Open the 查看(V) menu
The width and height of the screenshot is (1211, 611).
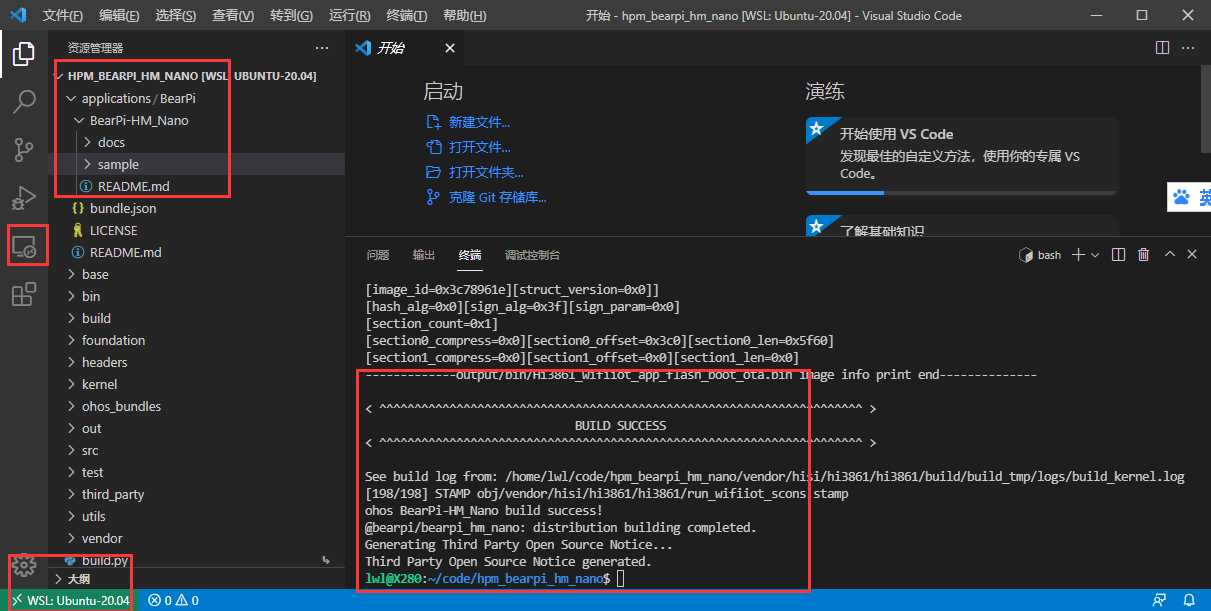pyautogui.click(x=233, y=16)
